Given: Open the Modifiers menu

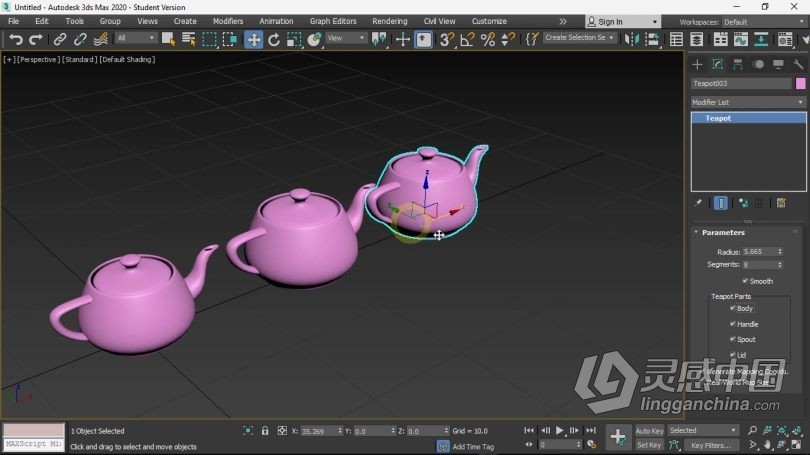Looking at the screenshot, I should coord(228,21).
